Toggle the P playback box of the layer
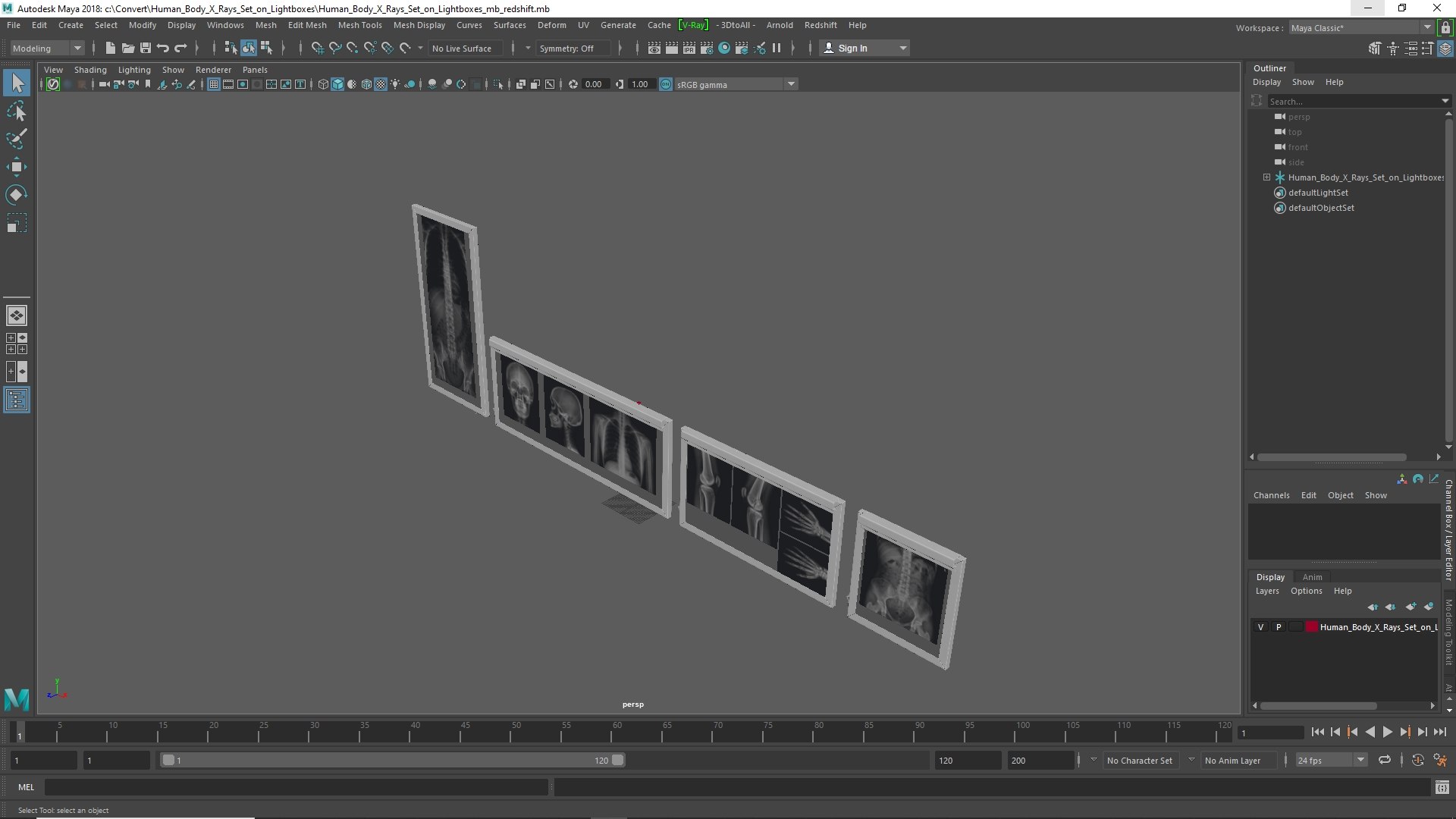The image size is (1456, 819). click(1279, 627)
